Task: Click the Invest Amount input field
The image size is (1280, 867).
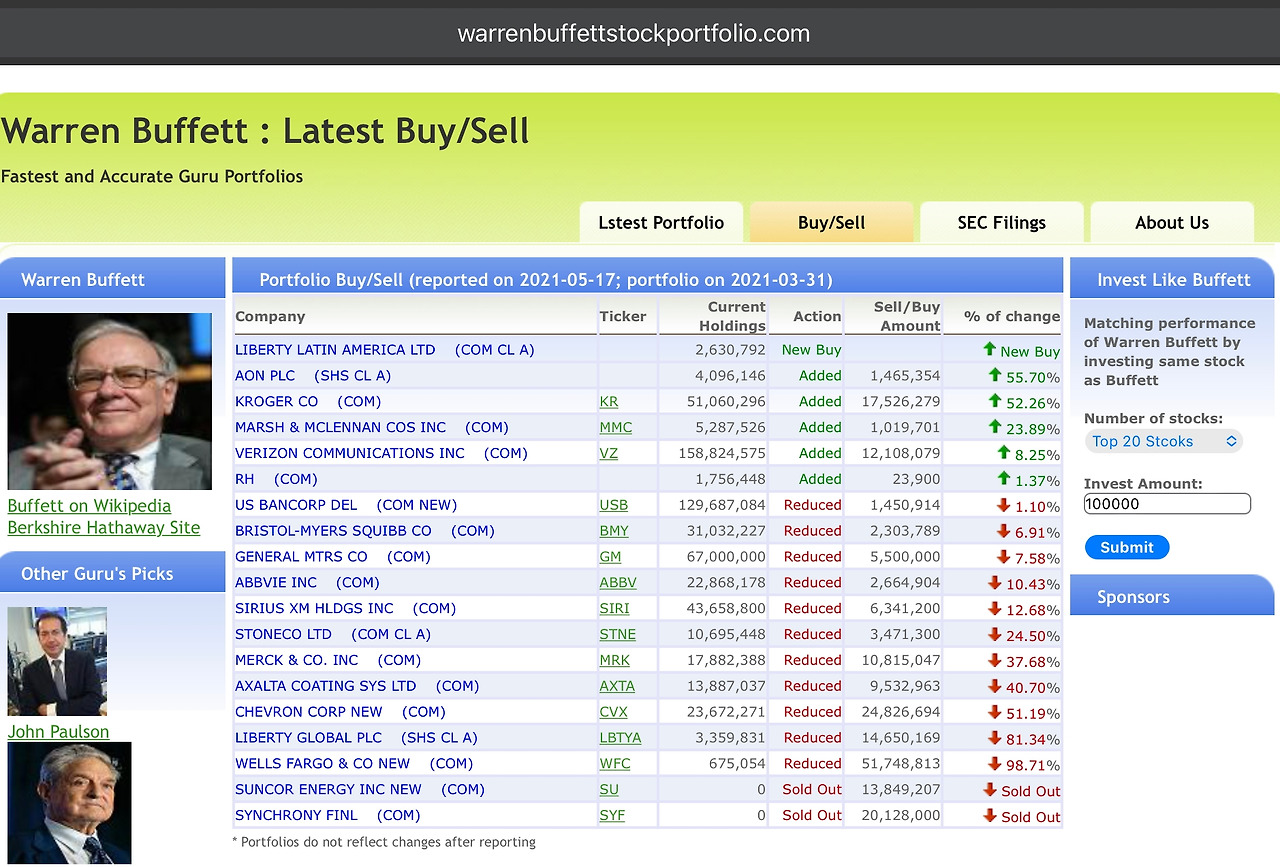Action: pos(1167,504)
